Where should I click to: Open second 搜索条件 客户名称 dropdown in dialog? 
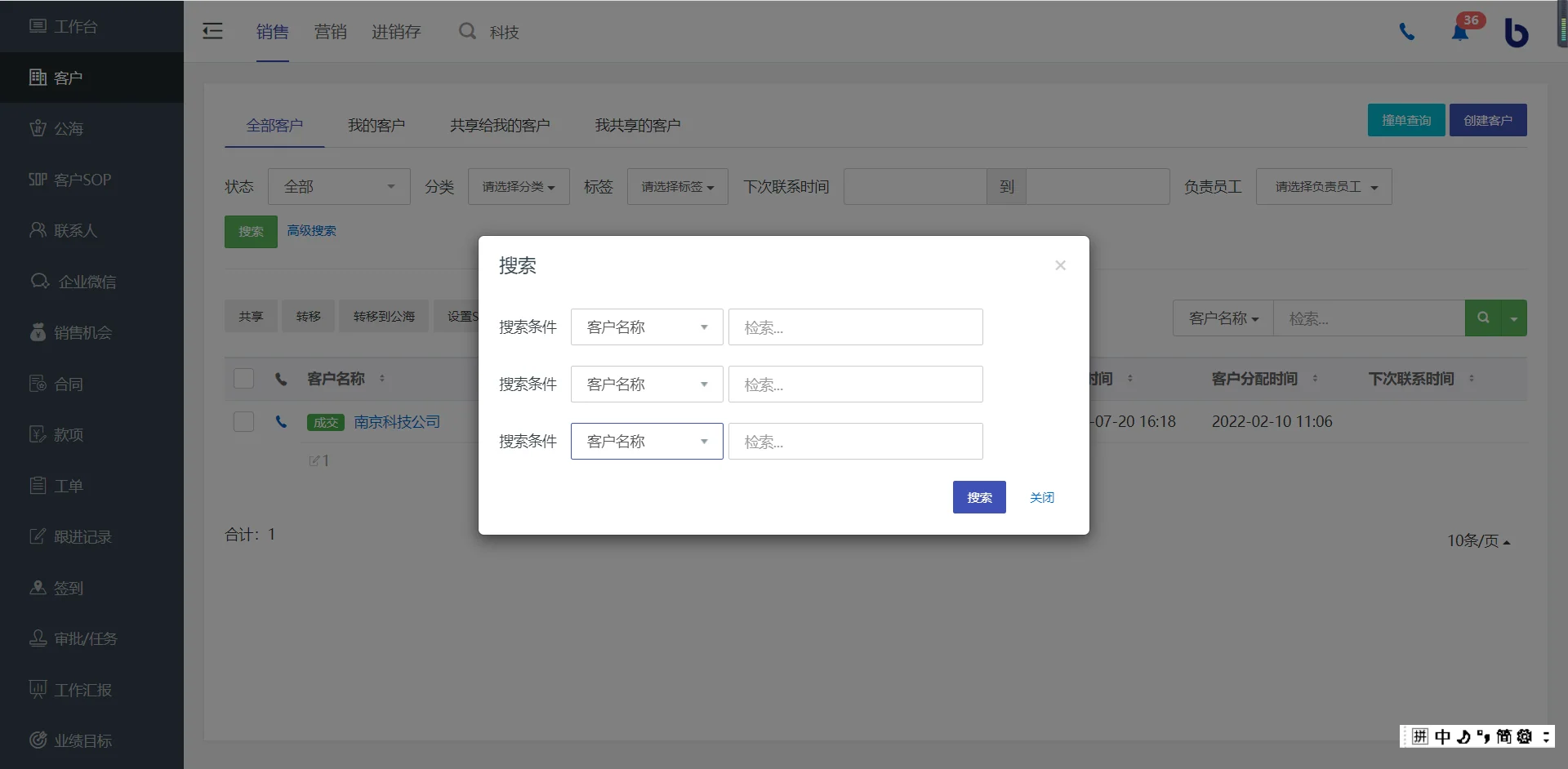pos(647,384)
